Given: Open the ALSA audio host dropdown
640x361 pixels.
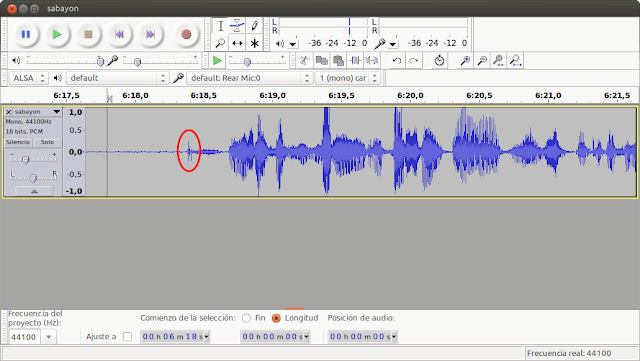Looking at the screenshot, I should point(29,78).
